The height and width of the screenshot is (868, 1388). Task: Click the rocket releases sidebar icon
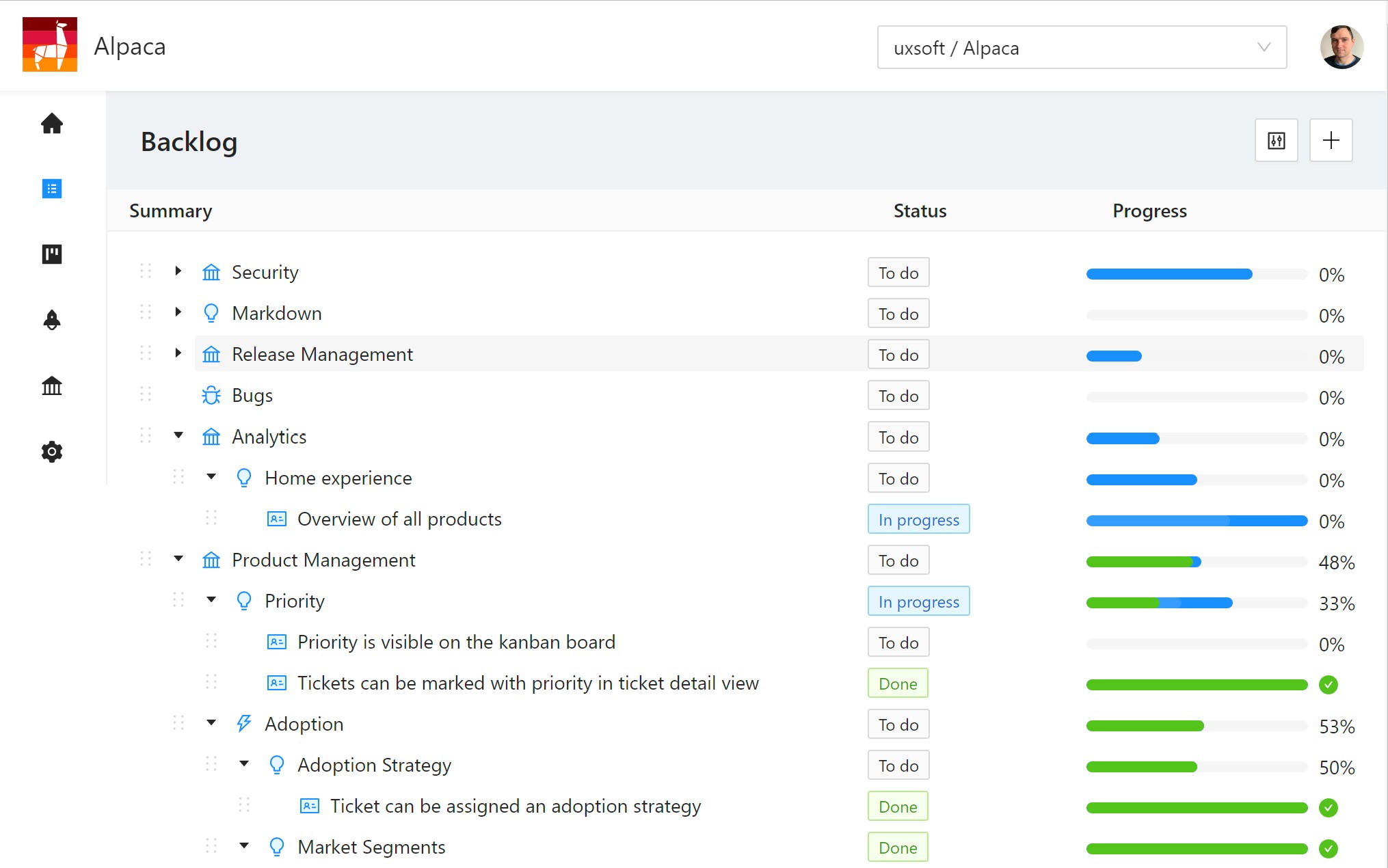click(52, 320)
